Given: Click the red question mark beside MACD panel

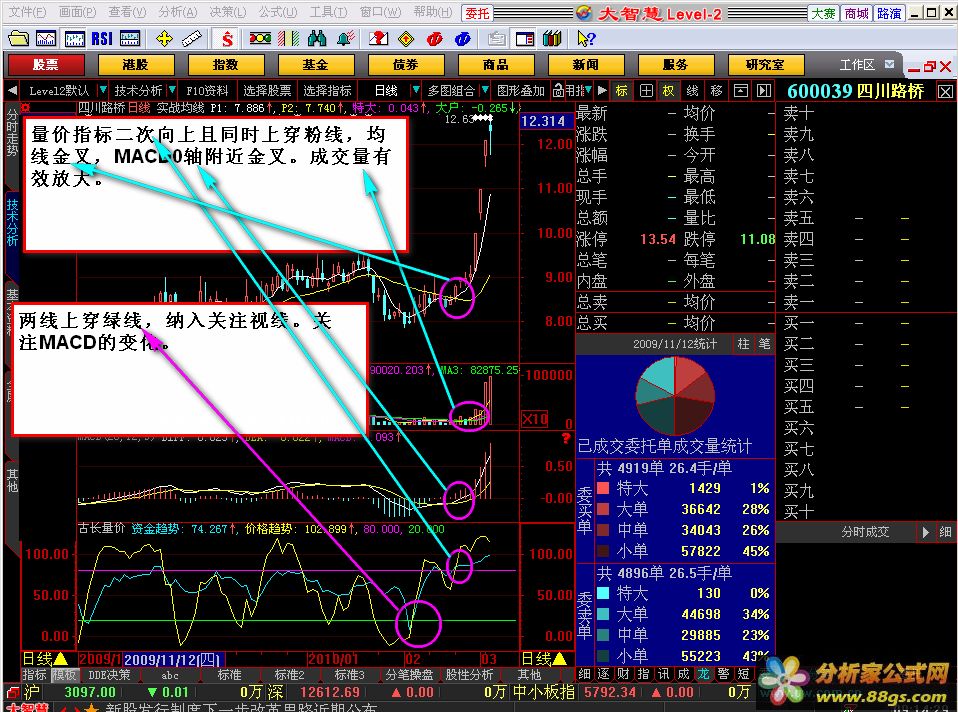Looking at the screenshot, I should [566, 439].
